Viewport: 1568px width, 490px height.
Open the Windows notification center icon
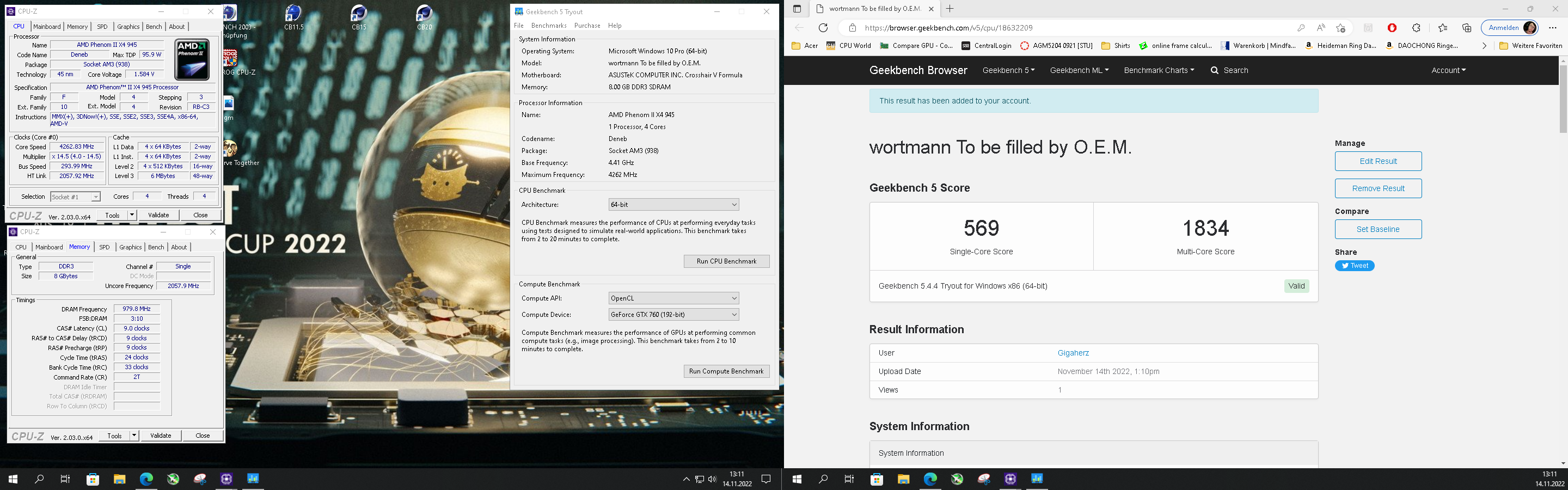pos(767,479)
